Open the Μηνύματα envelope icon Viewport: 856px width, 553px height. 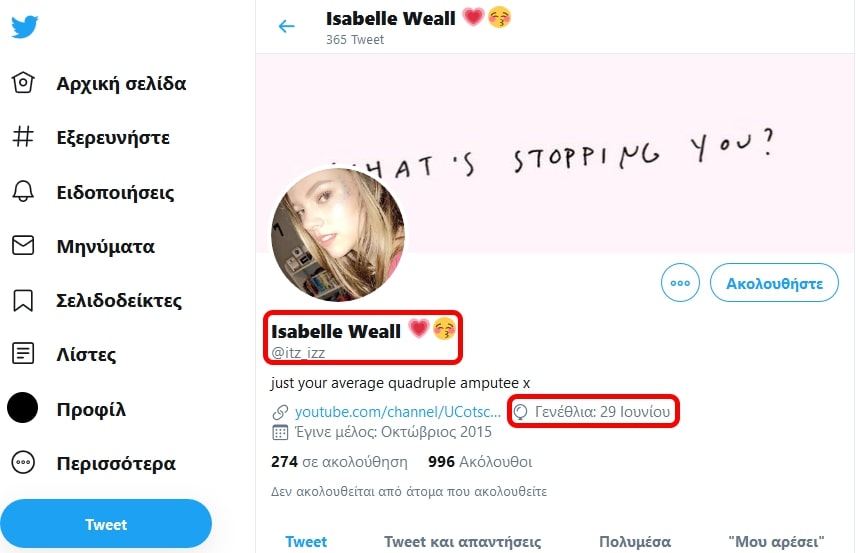(x=23, y=245)
